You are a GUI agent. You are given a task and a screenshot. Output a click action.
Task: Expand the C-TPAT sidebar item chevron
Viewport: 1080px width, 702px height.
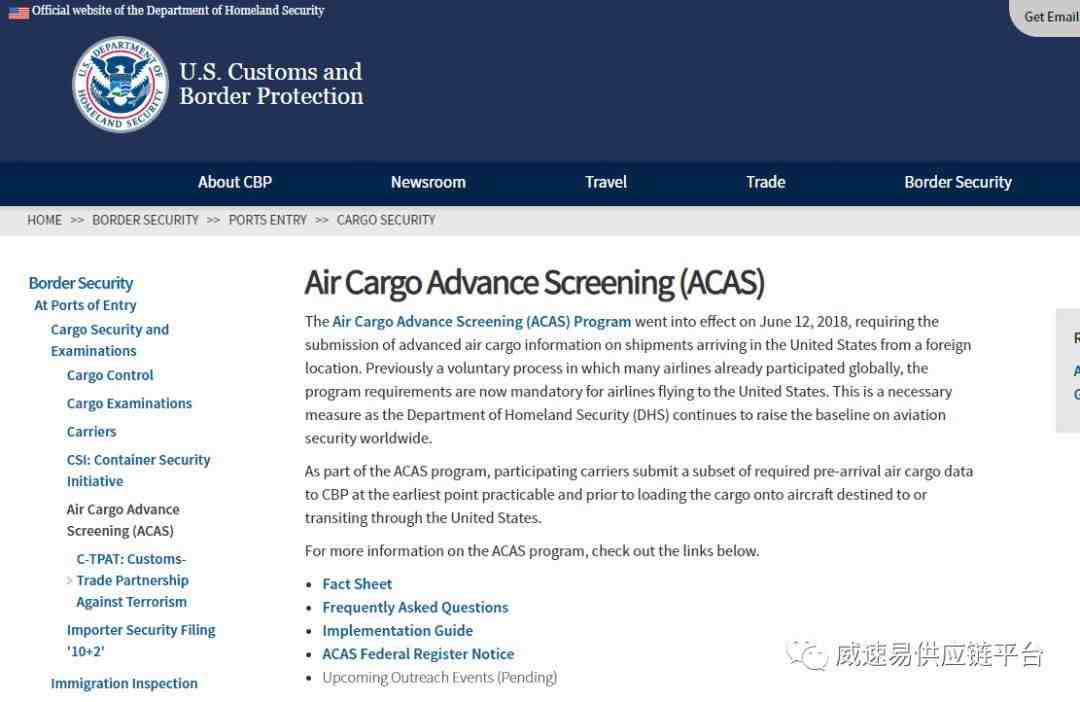click(x=69, y=580)
